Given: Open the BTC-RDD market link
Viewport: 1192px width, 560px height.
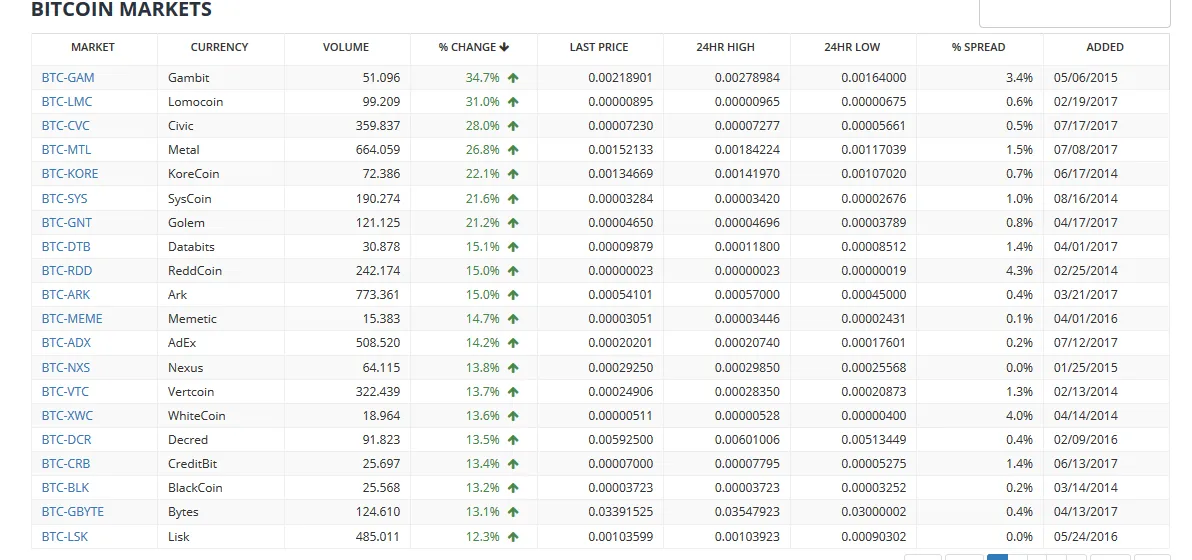Looking at the screenshot, I should pyautogui.click(x=67, y=271).
